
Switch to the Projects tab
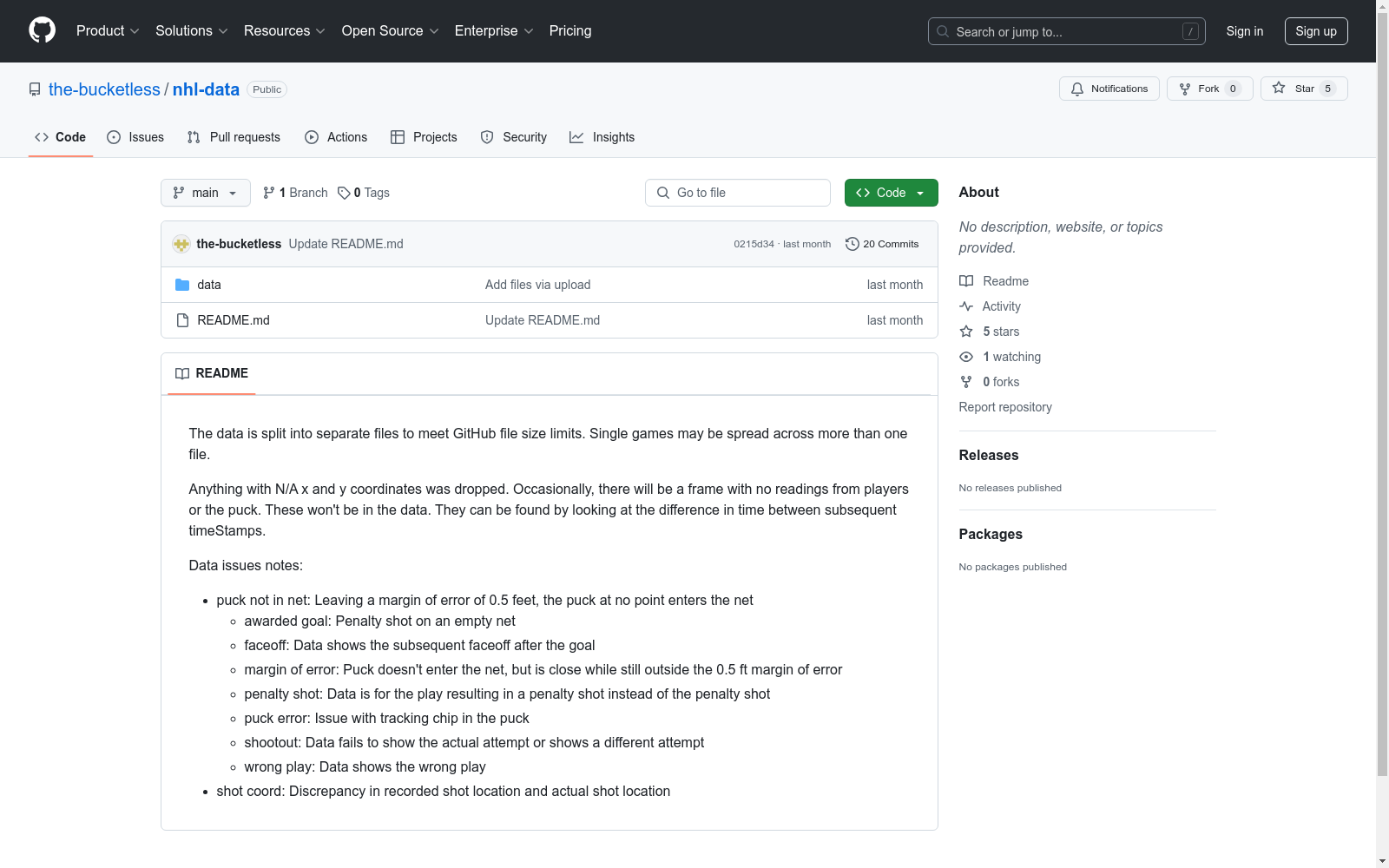[x=424, y=137]
